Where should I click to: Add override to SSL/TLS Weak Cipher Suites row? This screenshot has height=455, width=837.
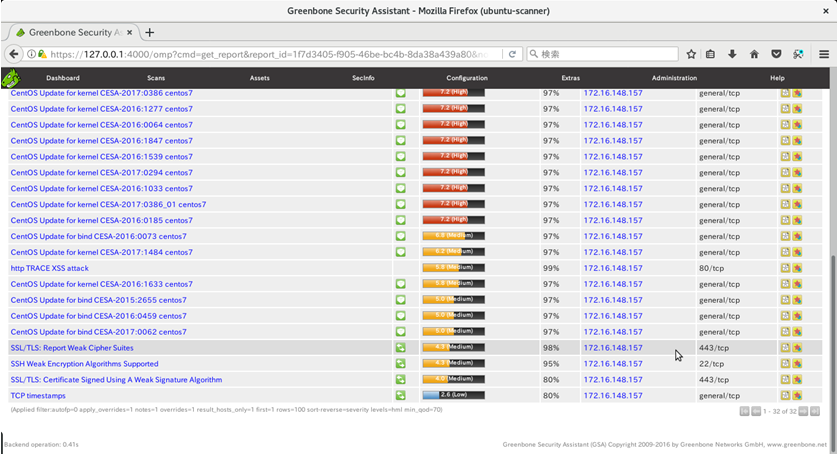[x=797, y=348]
